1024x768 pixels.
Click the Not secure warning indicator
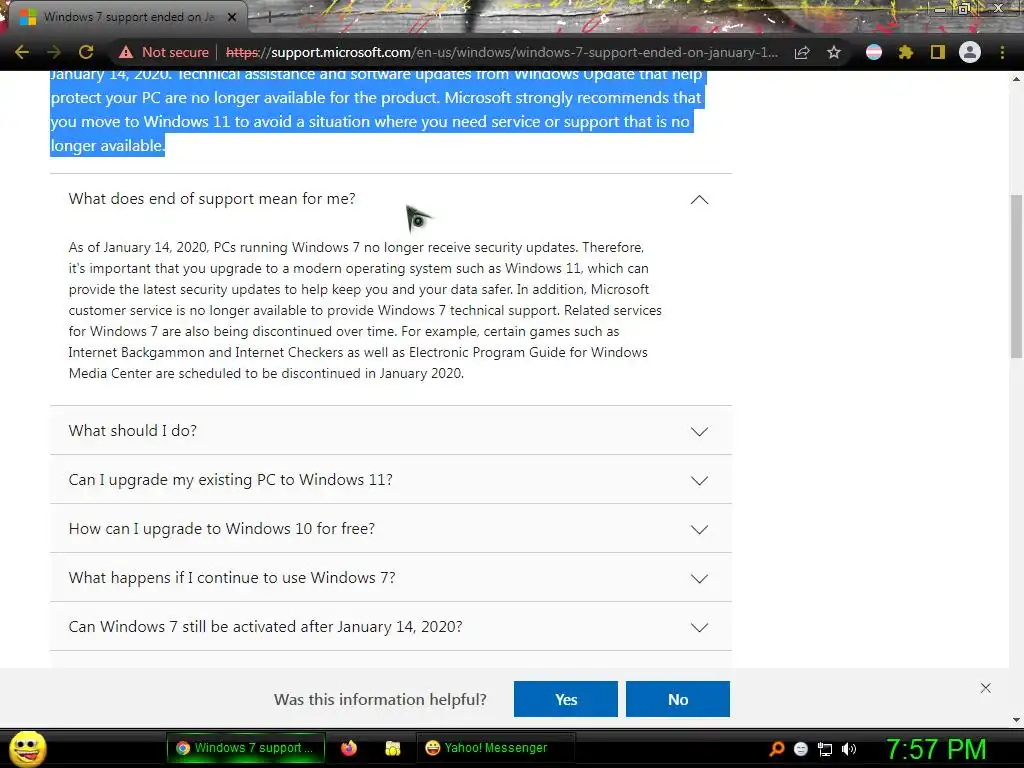pos(164,52)
